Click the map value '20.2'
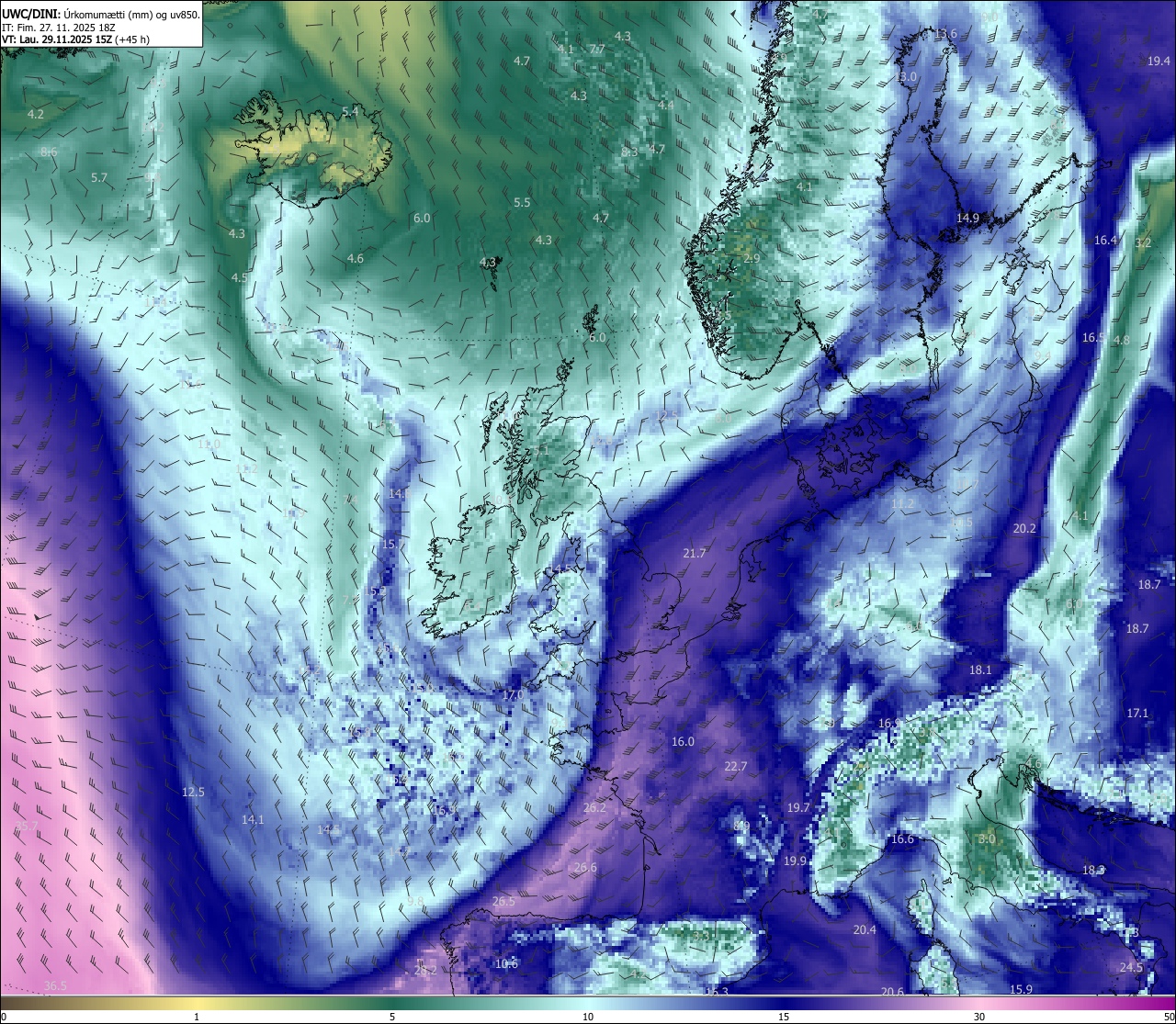 click(x=1024, y=528)
